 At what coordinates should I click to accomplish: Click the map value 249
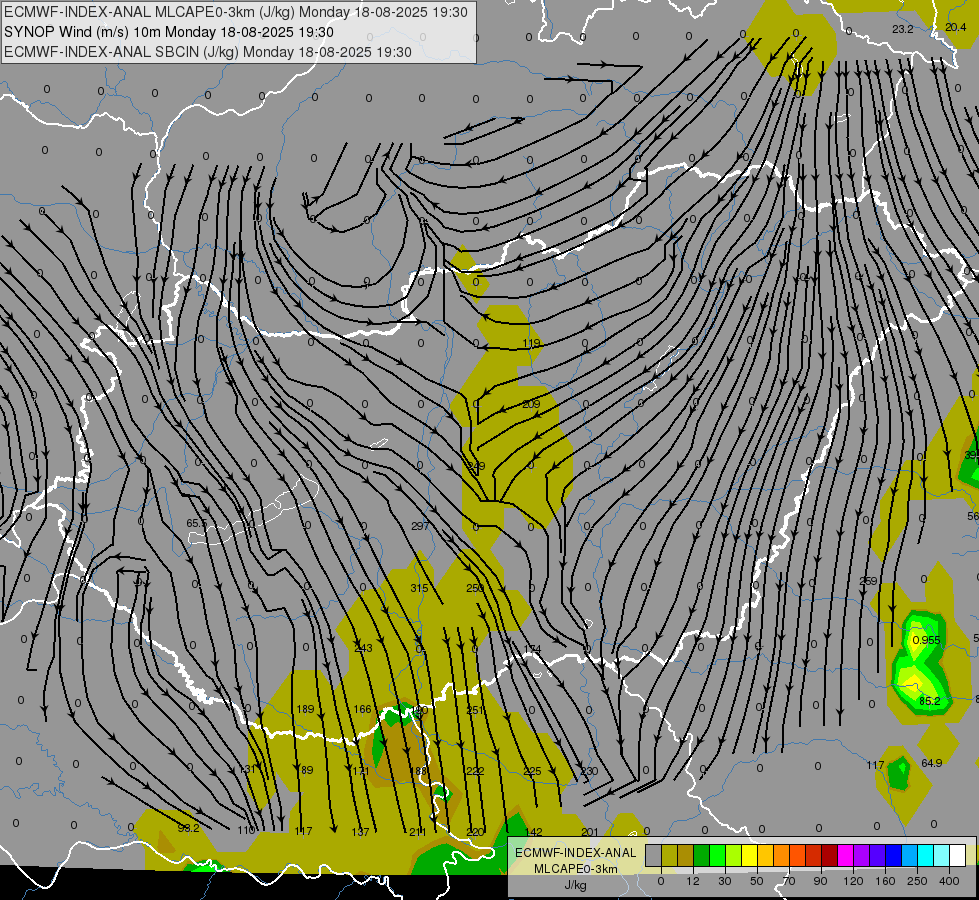click(476, 466)
